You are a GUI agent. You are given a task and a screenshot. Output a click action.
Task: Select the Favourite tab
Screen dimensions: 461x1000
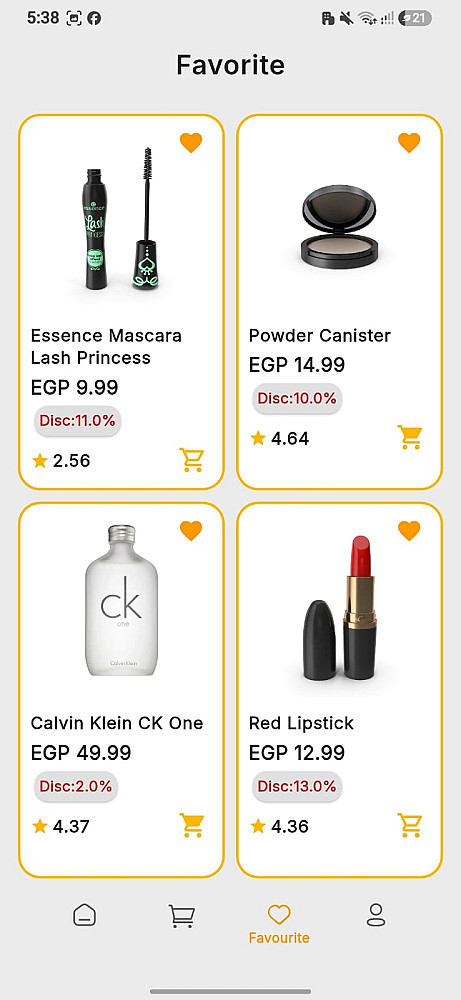(x=279, y=923)
